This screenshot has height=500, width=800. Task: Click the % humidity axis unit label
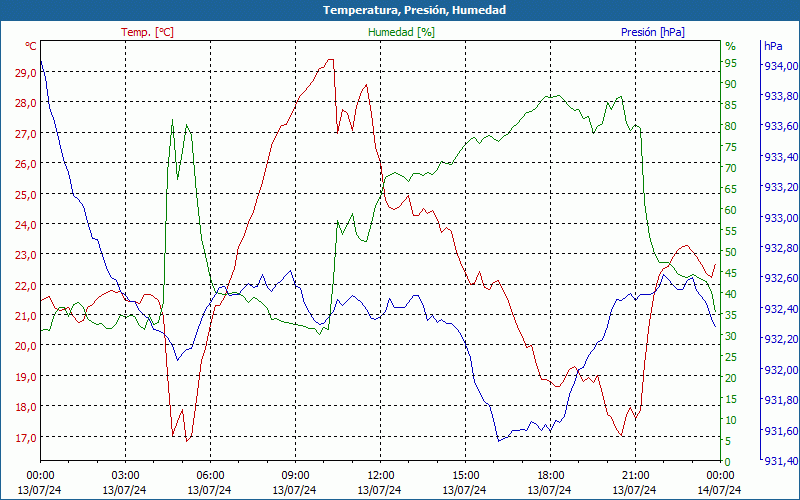[x=731, y=46]
